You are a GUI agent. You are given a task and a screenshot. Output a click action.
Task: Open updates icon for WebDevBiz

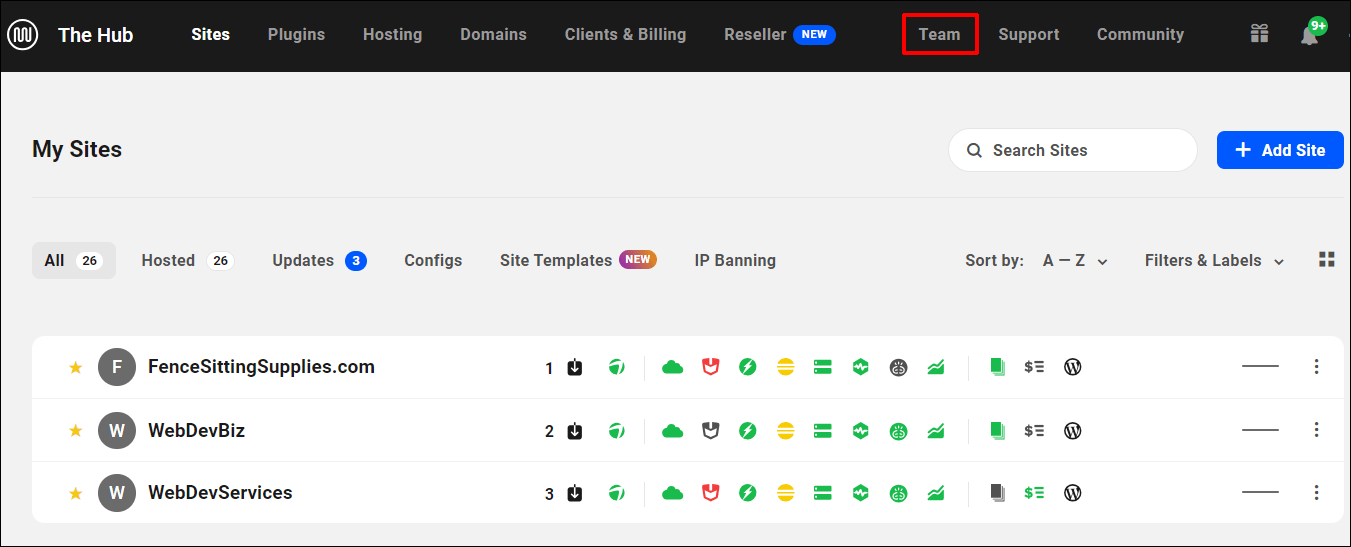pos(575,431)
